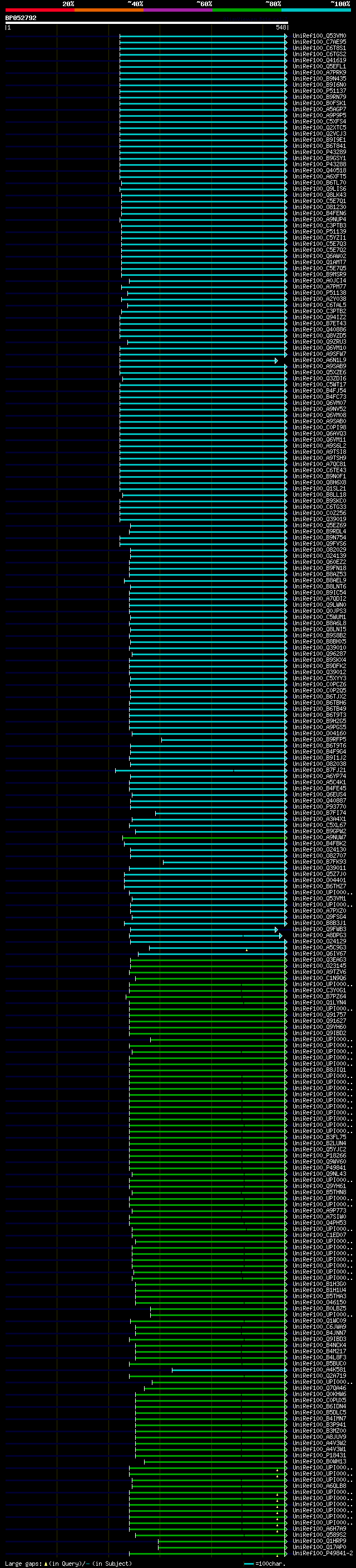The height and width of the screenshot is (1568, 356).
Task: Click the white query sequence bar
Action: tap(147, 23)
